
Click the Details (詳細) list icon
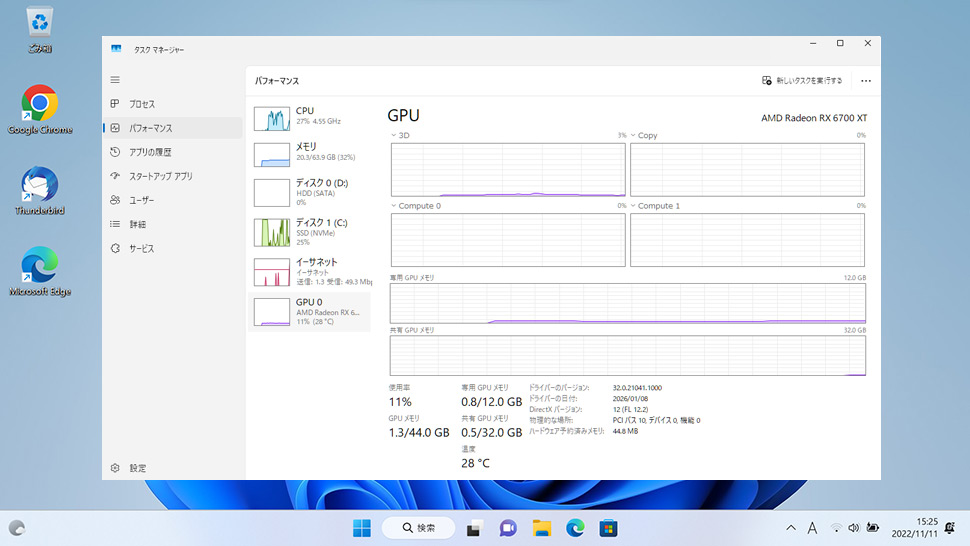pos(115,224)
